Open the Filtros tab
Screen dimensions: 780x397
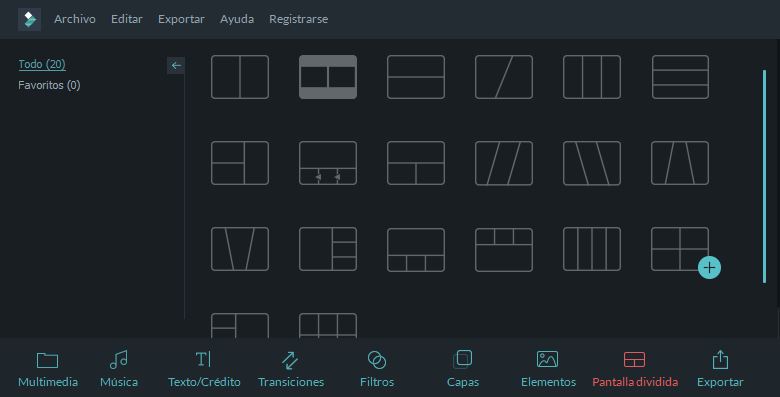tap(377, 369)
